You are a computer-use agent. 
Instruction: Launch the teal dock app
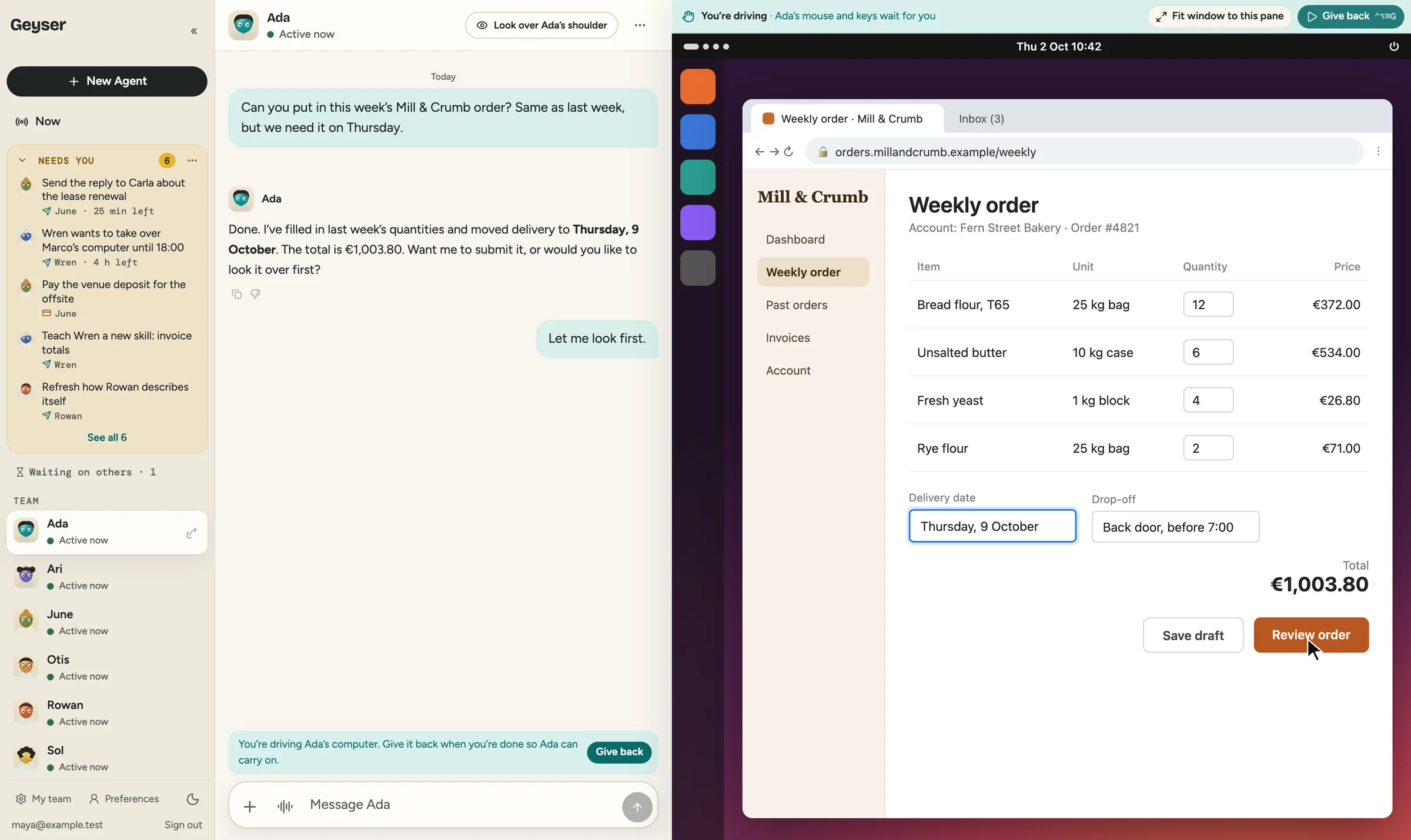coord(698,177)
